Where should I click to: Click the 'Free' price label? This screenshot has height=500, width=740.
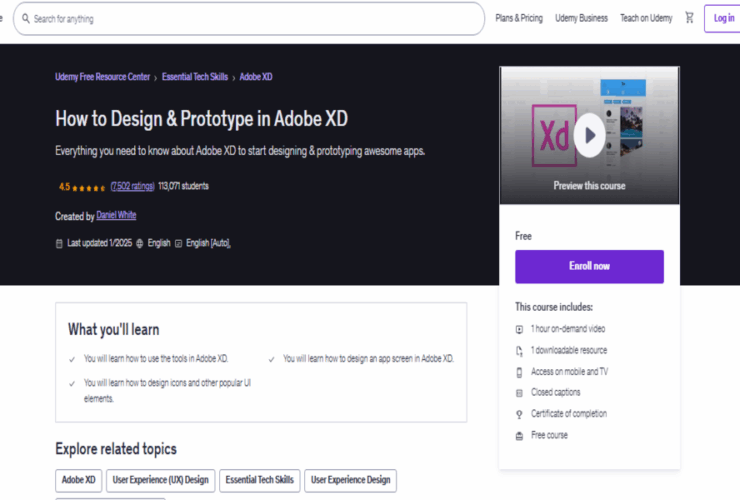point(523,236)
